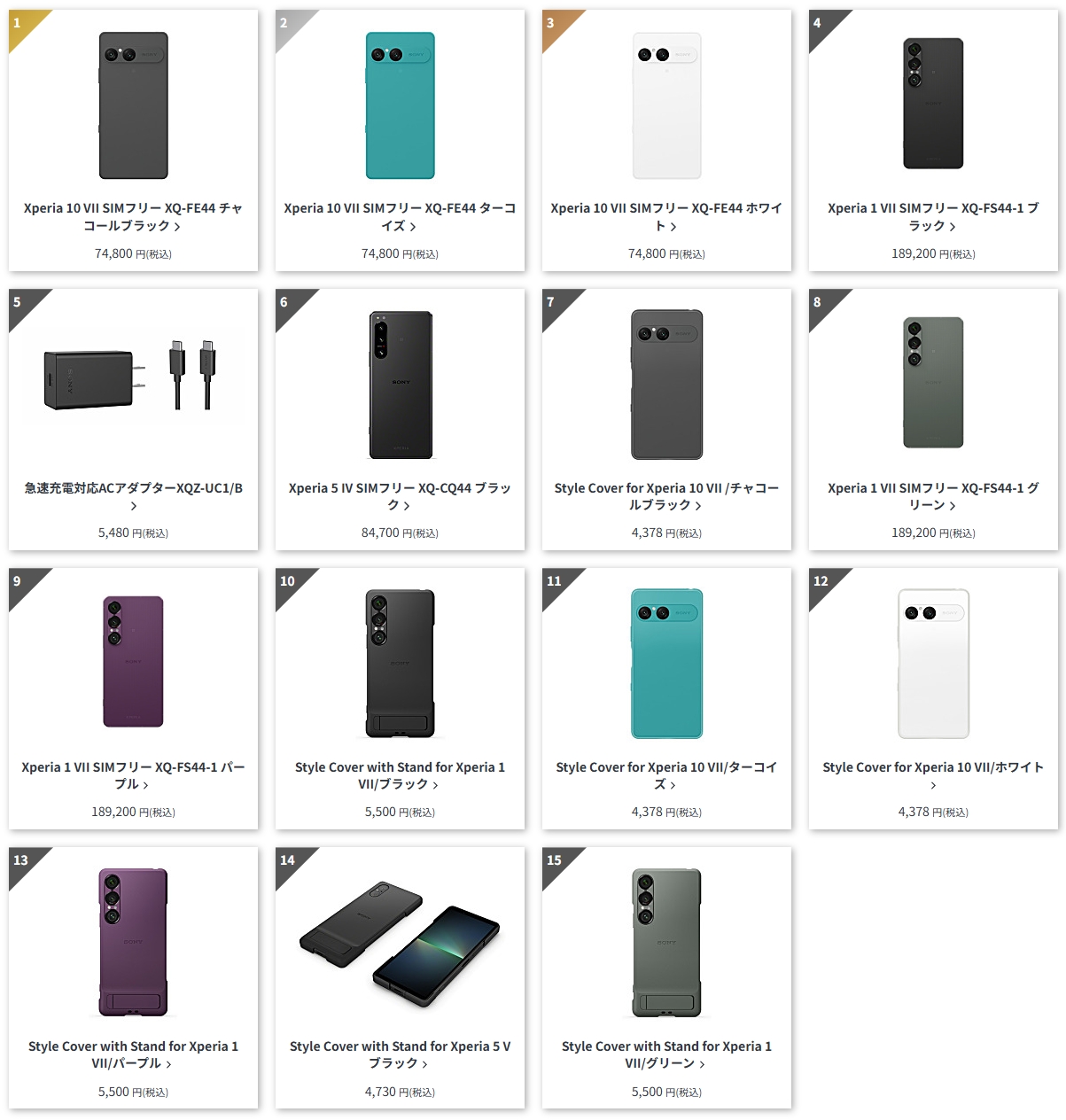Click the Xperia 5 IV black phone image
The image size is (1066, 1120).
tap(401, 385)
